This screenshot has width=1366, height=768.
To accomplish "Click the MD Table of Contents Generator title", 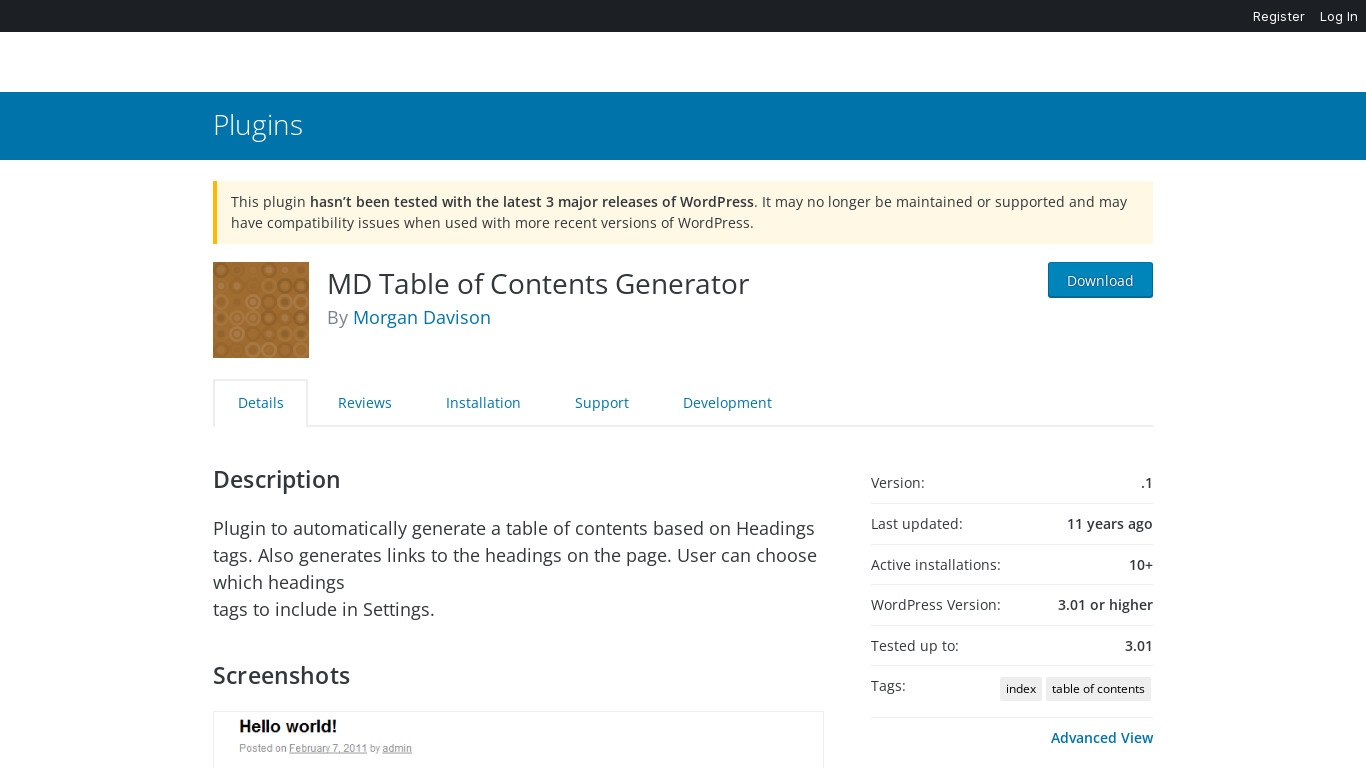I will coord(538,284).
